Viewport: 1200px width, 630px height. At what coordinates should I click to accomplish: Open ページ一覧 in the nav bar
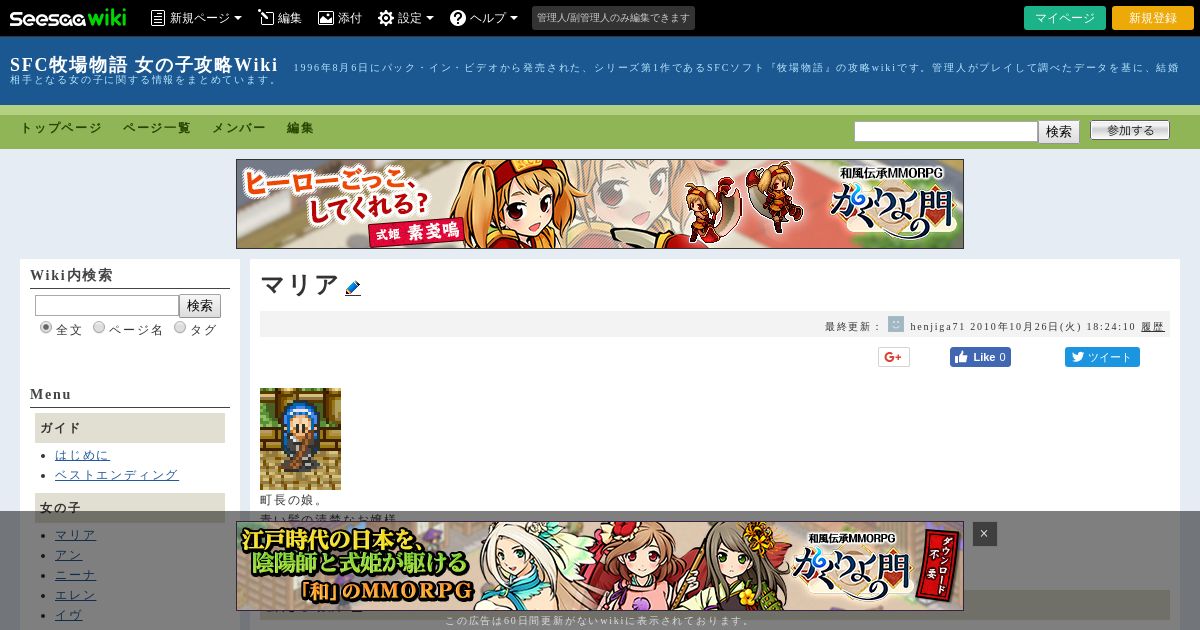pyautogui.click(x=157, y=128)
